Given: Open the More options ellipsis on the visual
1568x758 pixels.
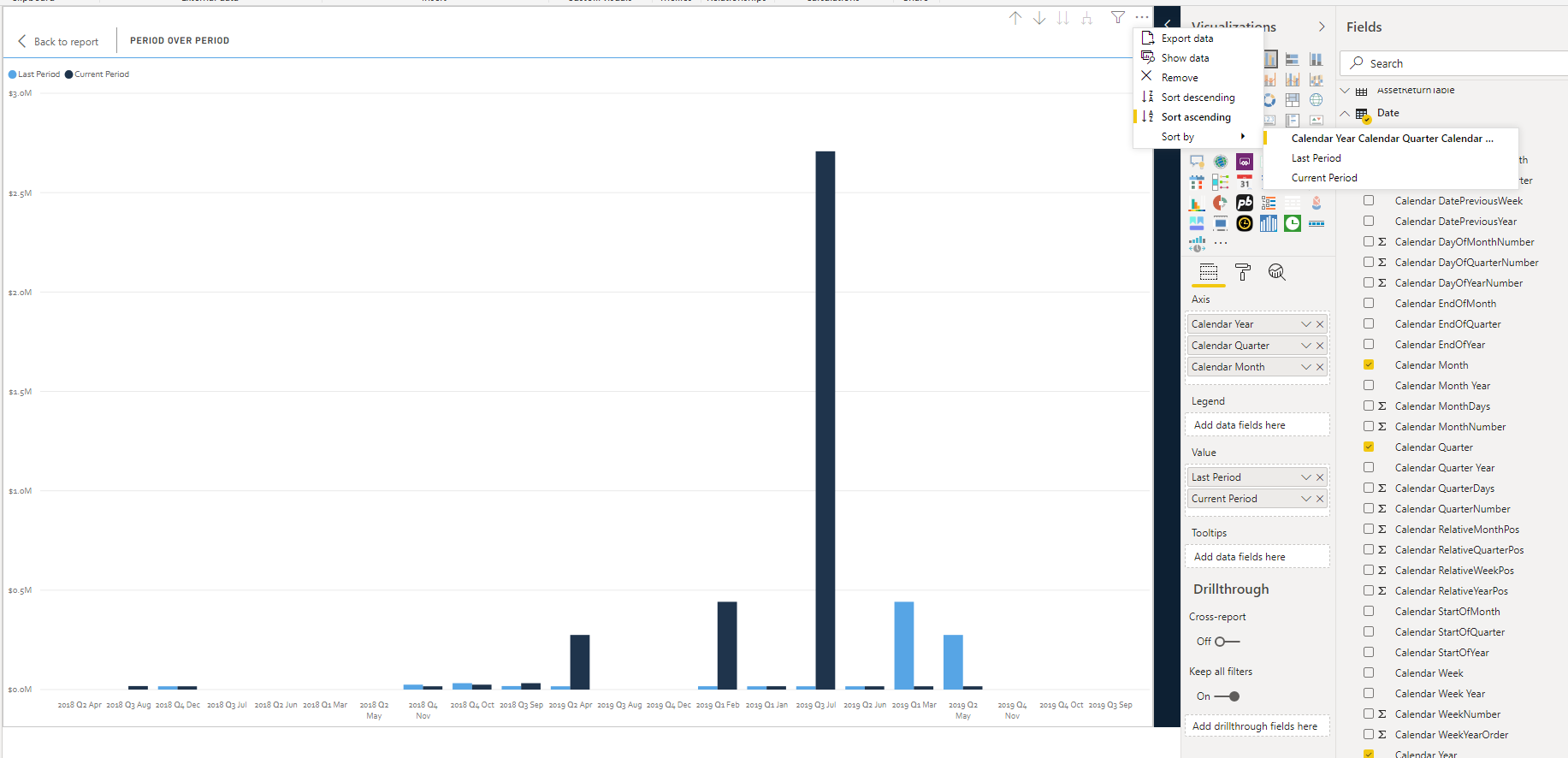Looking at the screenshot, I should pos(1142,17).
